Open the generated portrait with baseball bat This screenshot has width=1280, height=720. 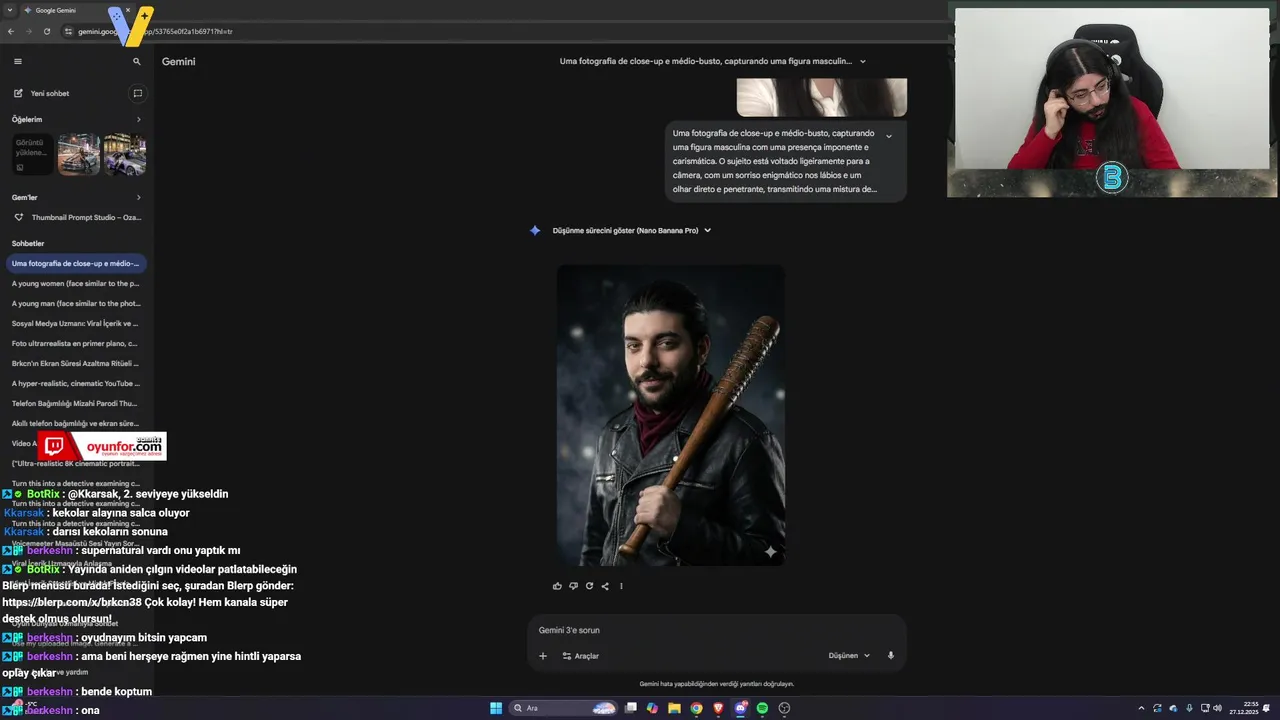(671, 415)
